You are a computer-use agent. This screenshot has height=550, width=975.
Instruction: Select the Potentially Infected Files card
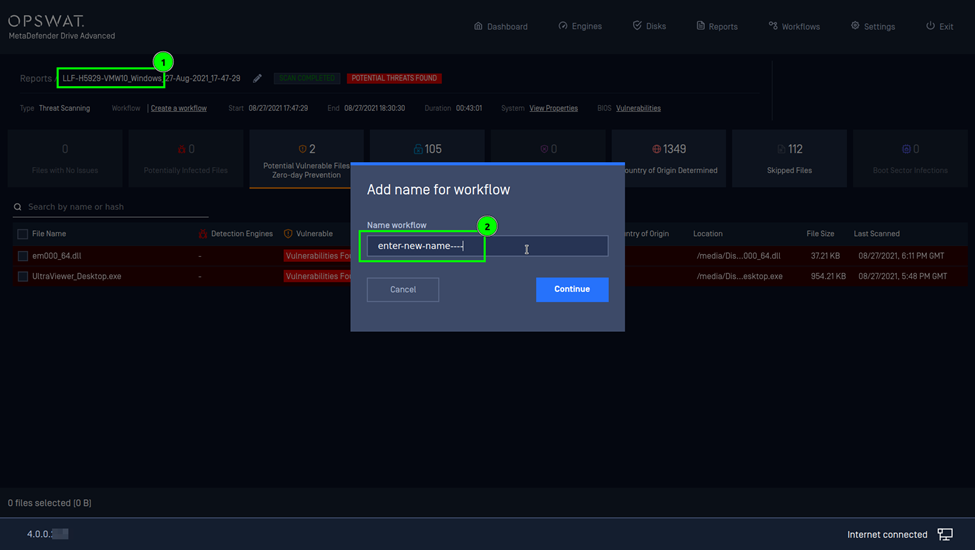[186, 158]
